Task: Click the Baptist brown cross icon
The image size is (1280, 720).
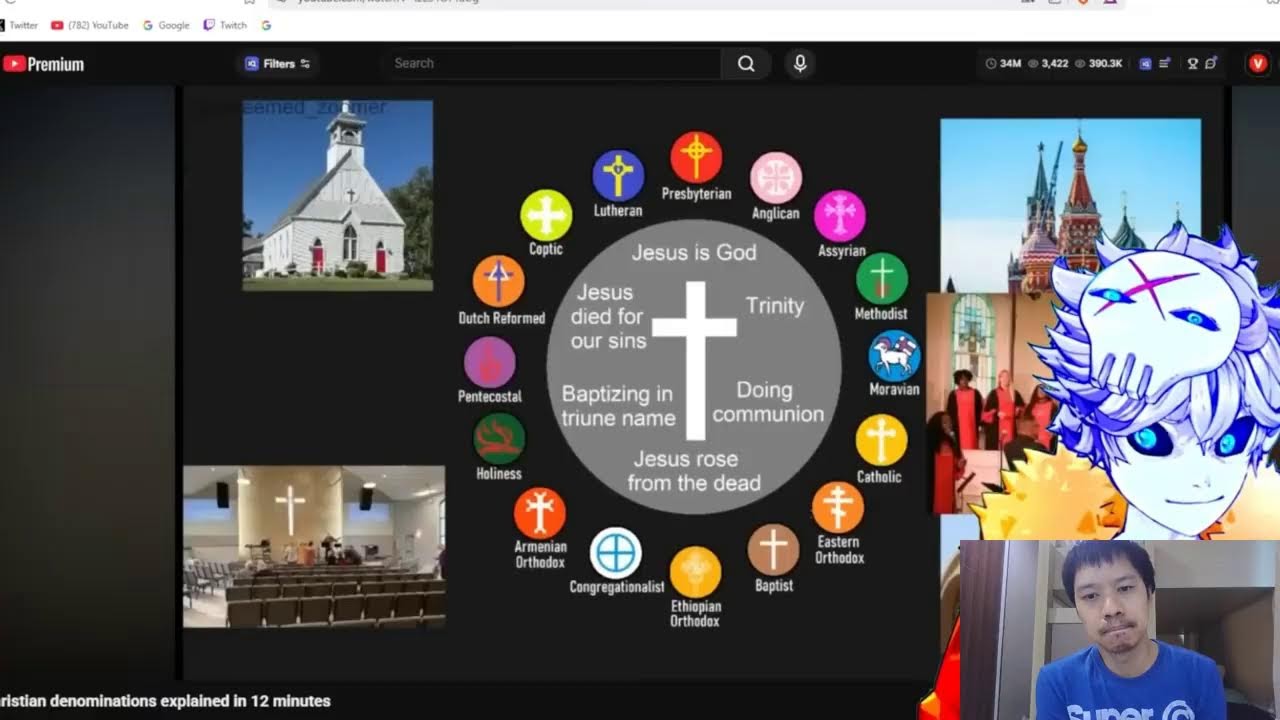Action: (x=774, y=549)
